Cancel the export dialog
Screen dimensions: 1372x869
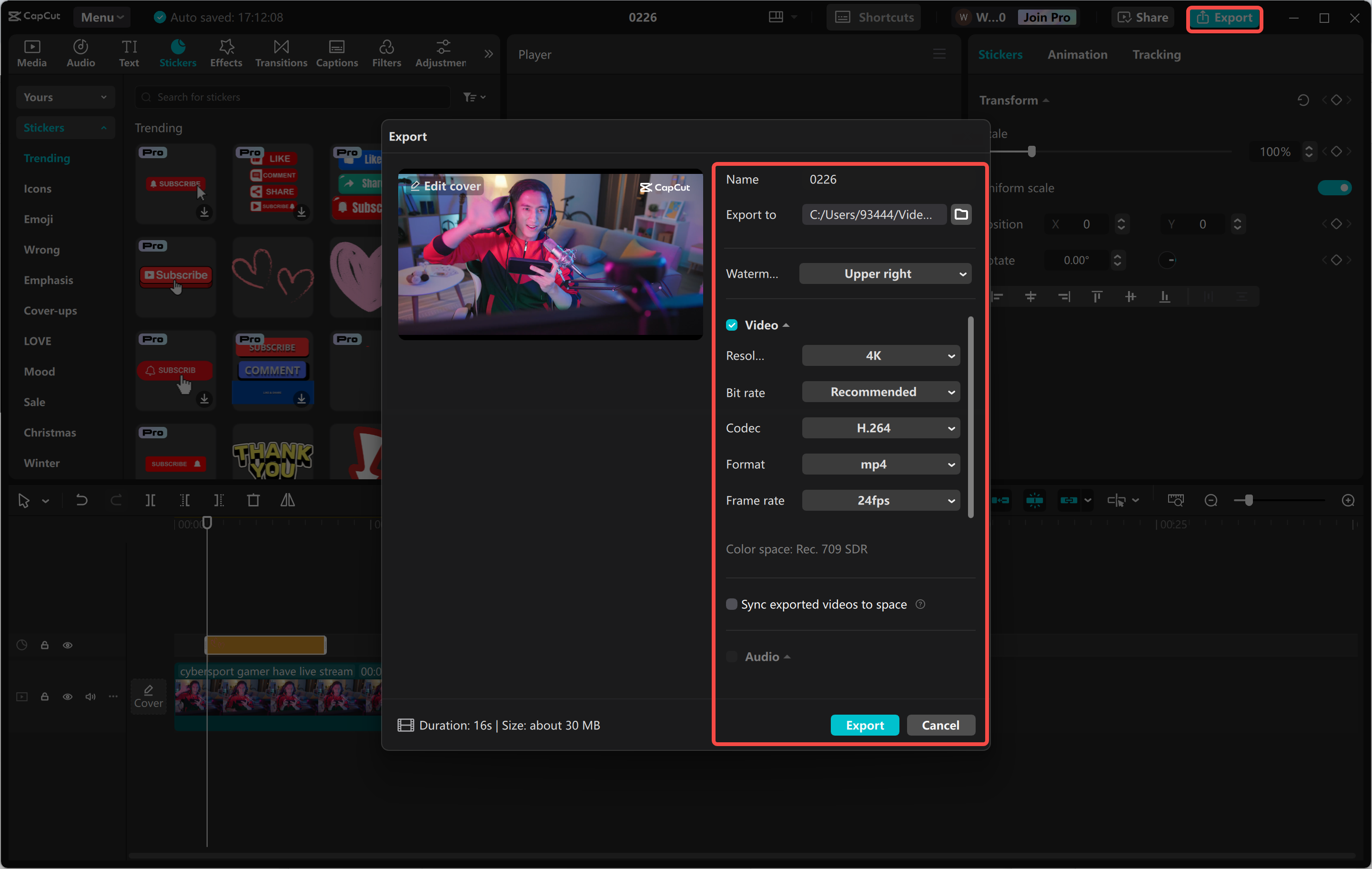pyautogui.click(x=940, y=725)
